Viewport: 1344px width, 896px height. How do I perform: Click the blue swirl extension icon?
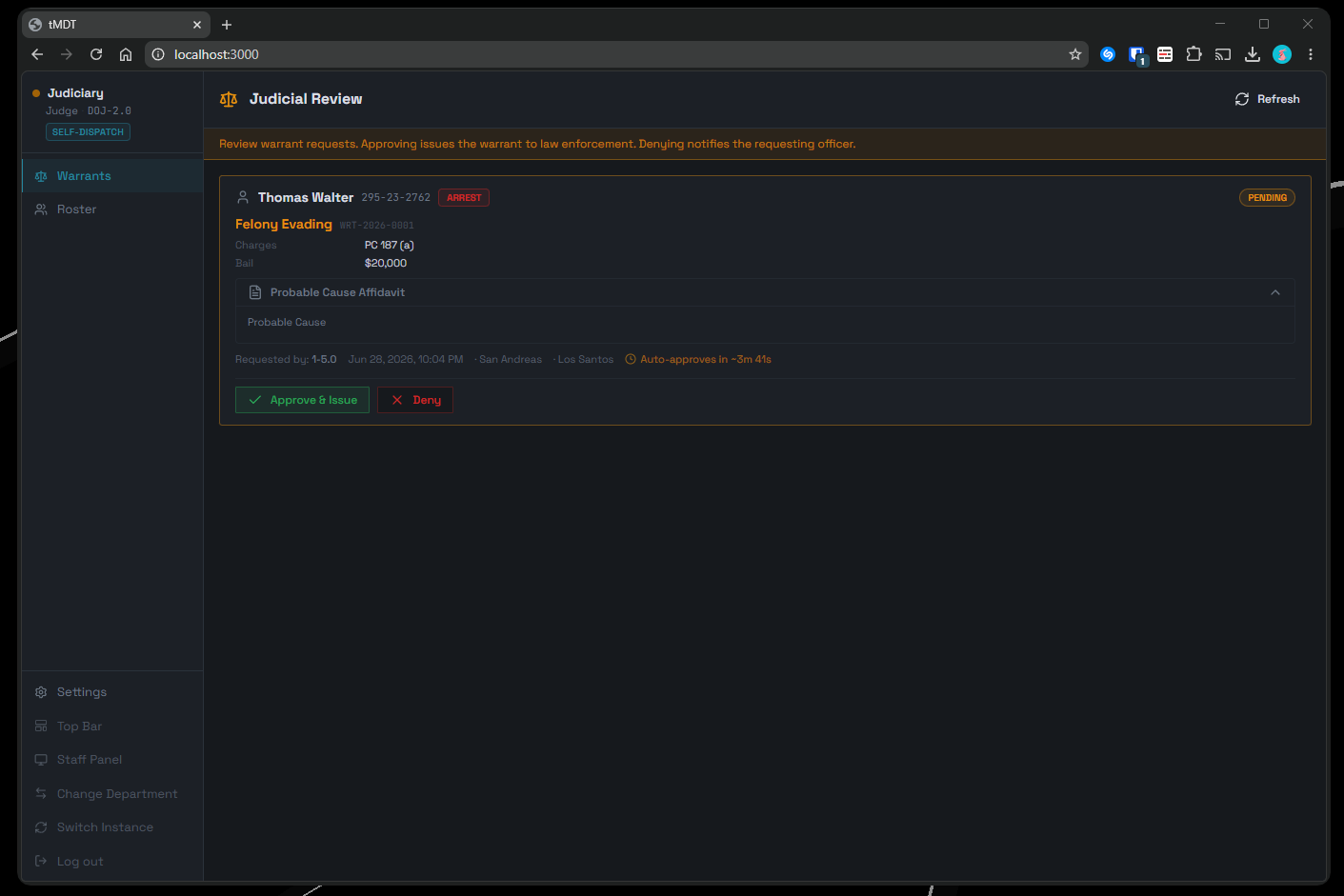(1107, 54)
